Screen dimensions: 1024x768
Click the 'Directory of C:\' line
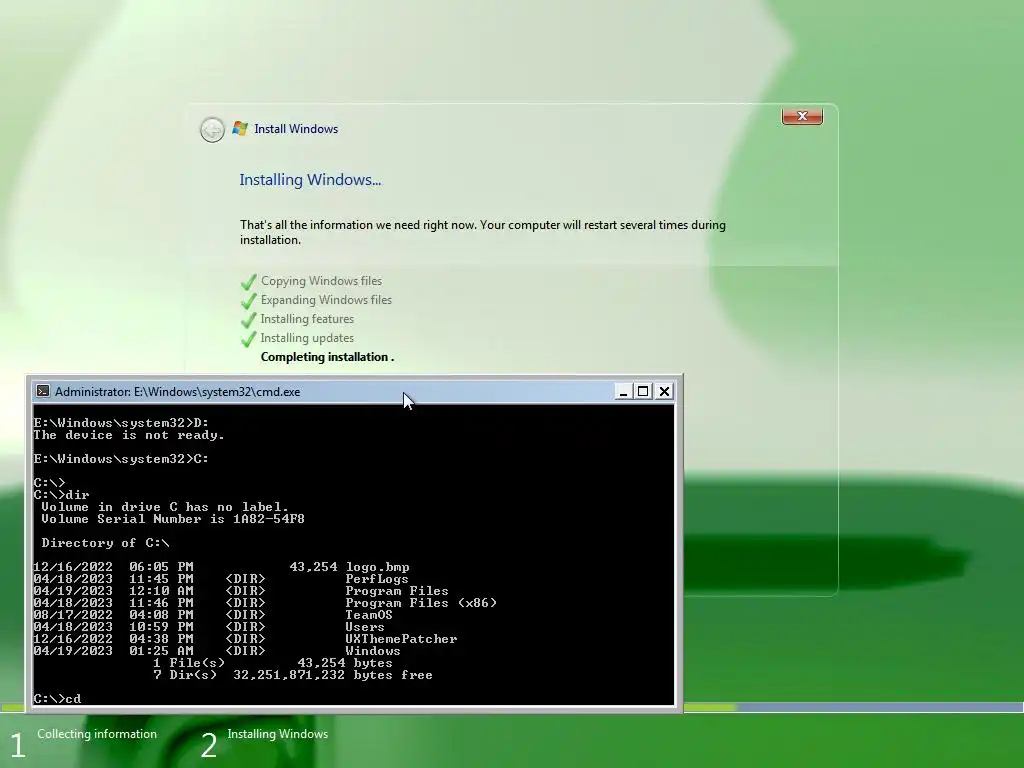[105, 543]
